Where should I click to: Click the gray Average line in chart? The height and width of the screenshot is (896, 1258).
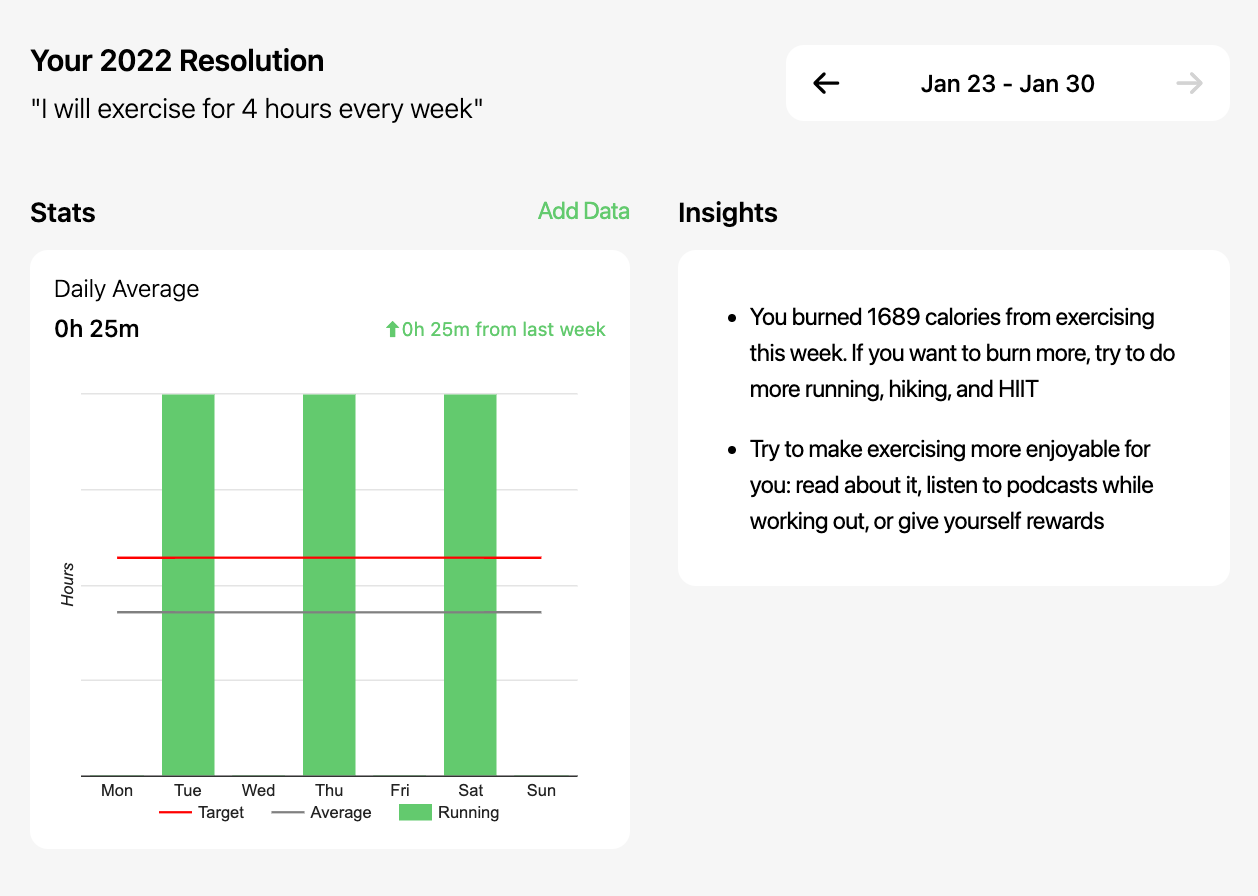click(x=260, y=612)
